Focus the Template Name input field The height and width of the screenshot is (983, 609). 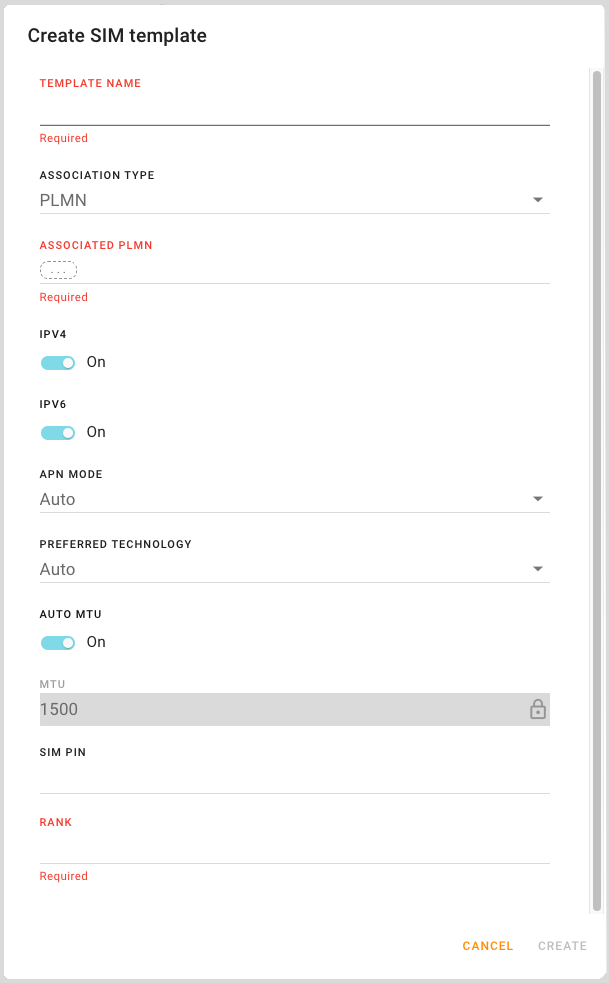coord(295,112)
